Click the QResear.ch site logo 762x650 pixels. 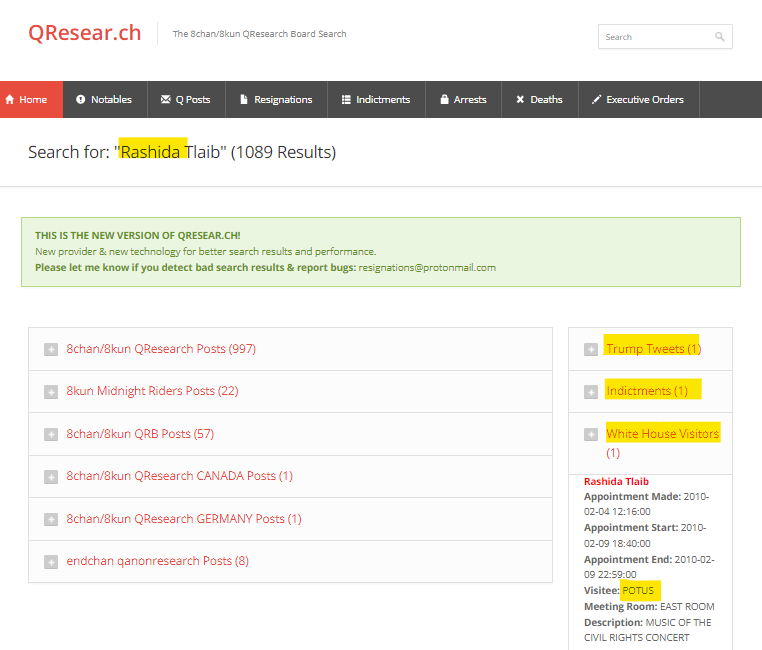pyautogui.click(x=85, y=33)
